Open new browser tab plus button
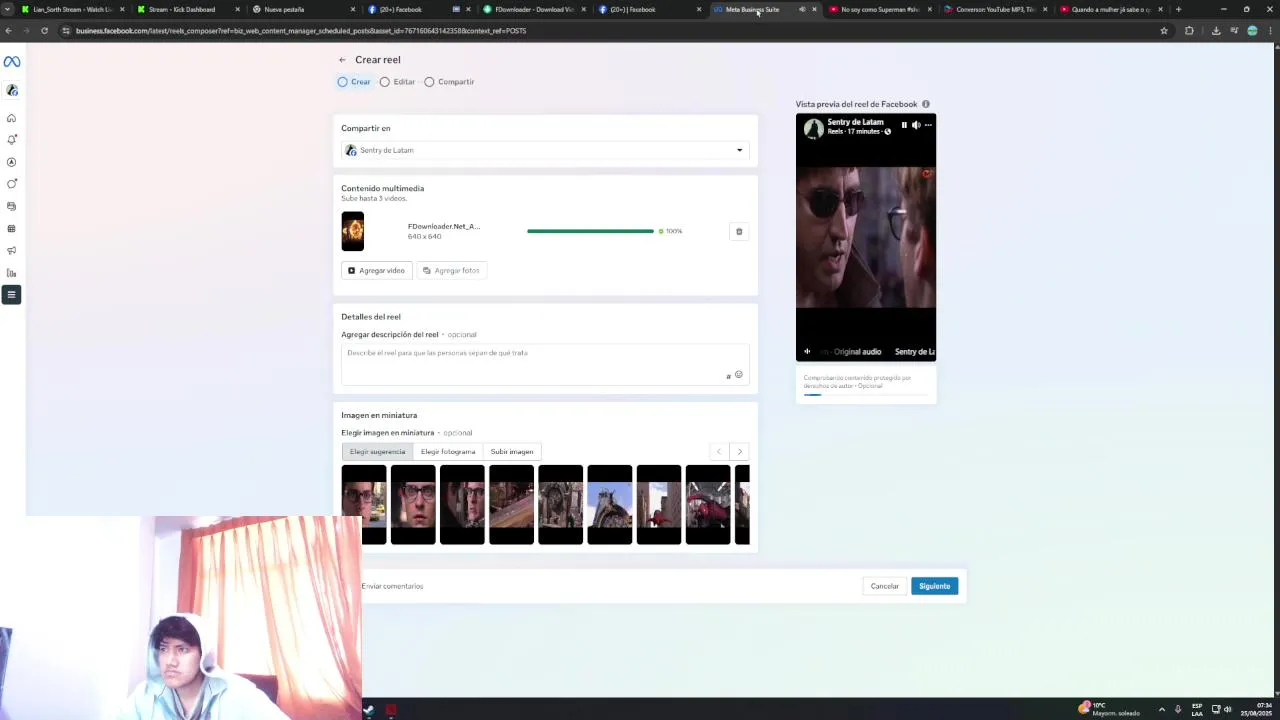The height and width of the screenshot is (720, 1280). coord(1178,9)
